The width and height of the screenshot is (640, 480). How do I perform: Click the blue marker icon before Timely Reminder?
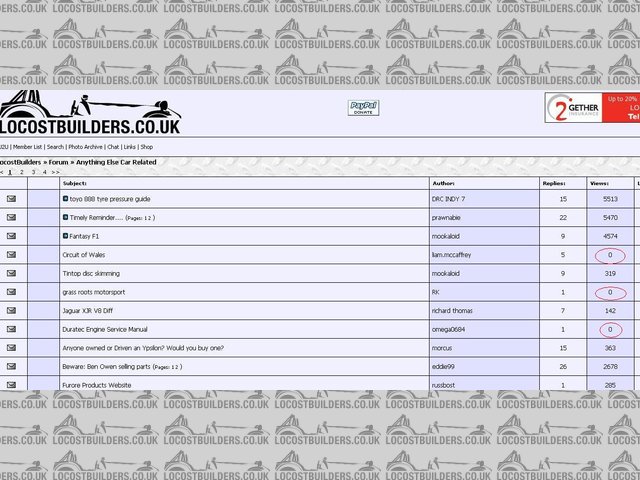tap(65, 217)
